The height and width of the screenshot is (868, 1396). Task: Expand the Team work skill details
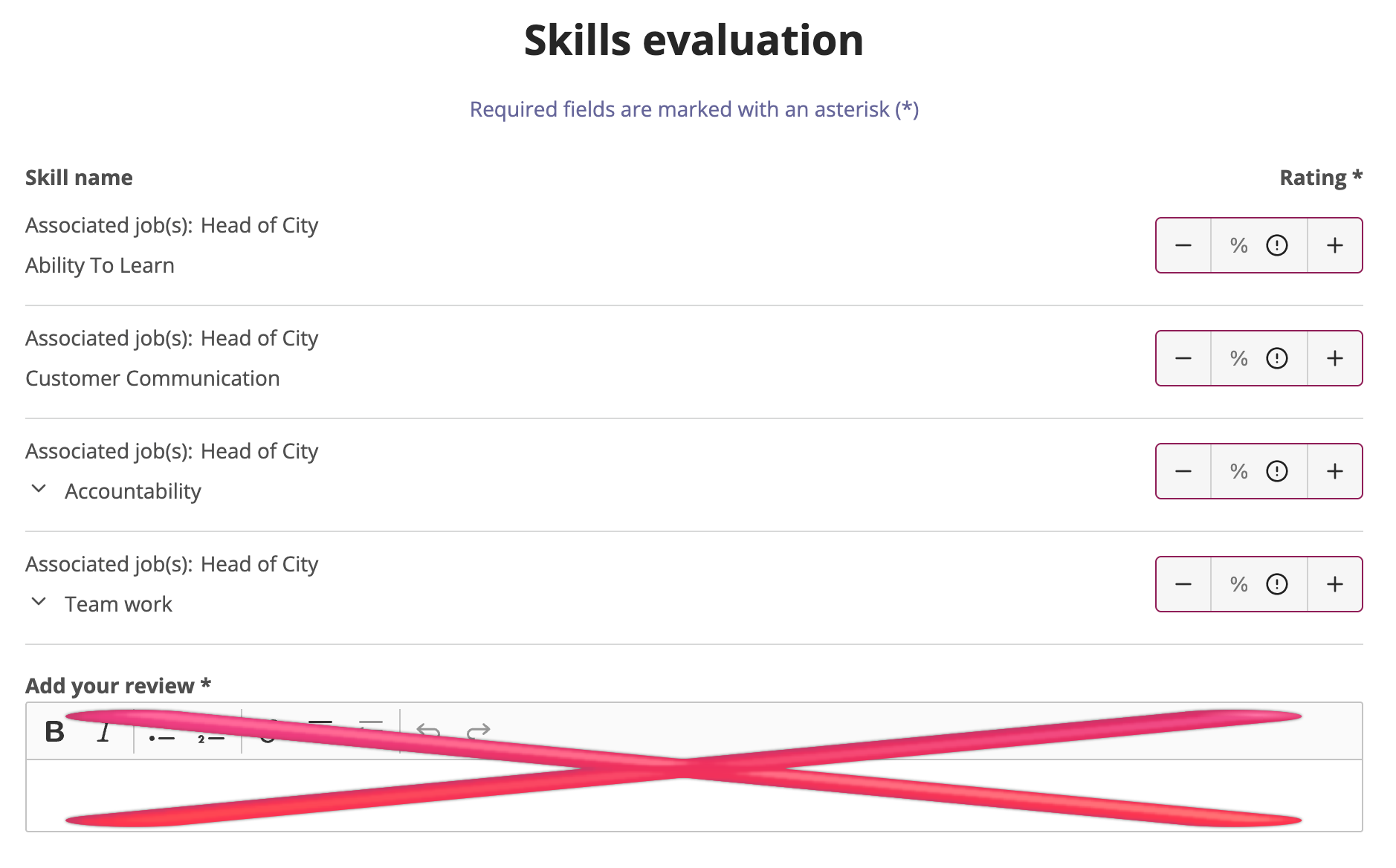pyautogui.click(x=39, y=602)
